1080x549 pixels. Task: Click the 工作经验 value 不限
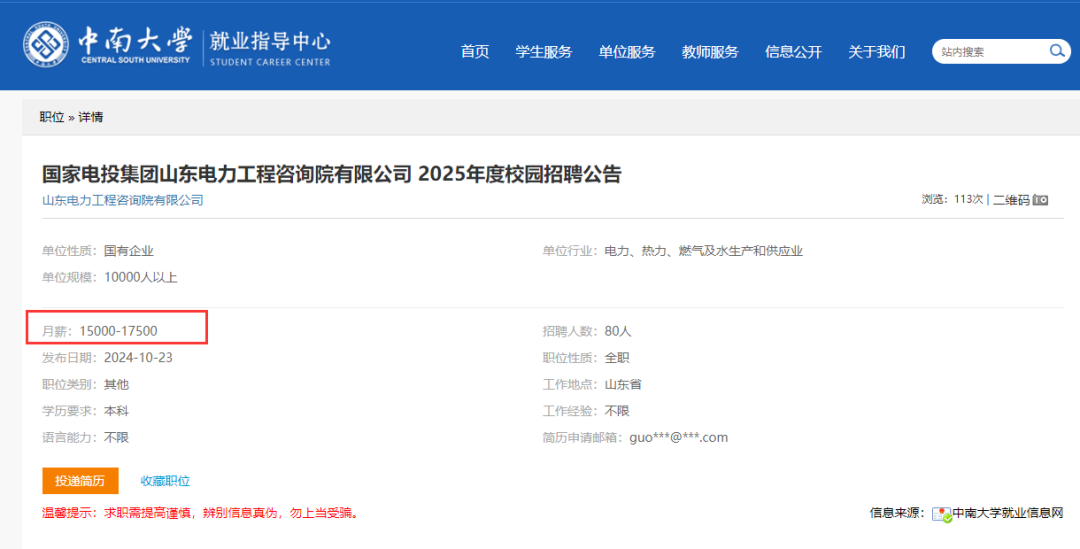[x=617, y=411]
